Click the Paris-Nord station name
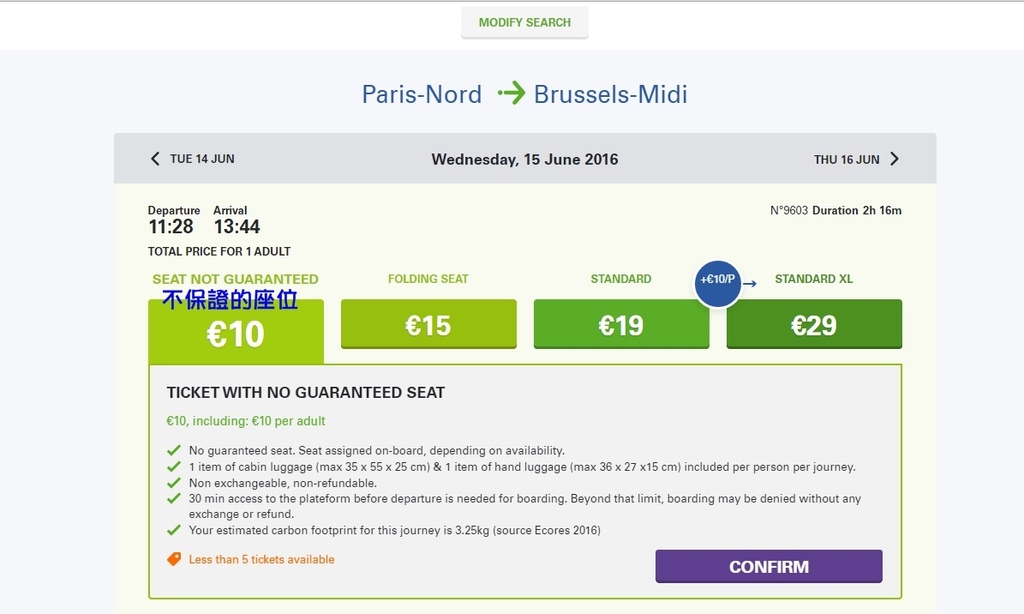Image resolution: width=1024 pixels, height=614 pixels. coord(422,94)
